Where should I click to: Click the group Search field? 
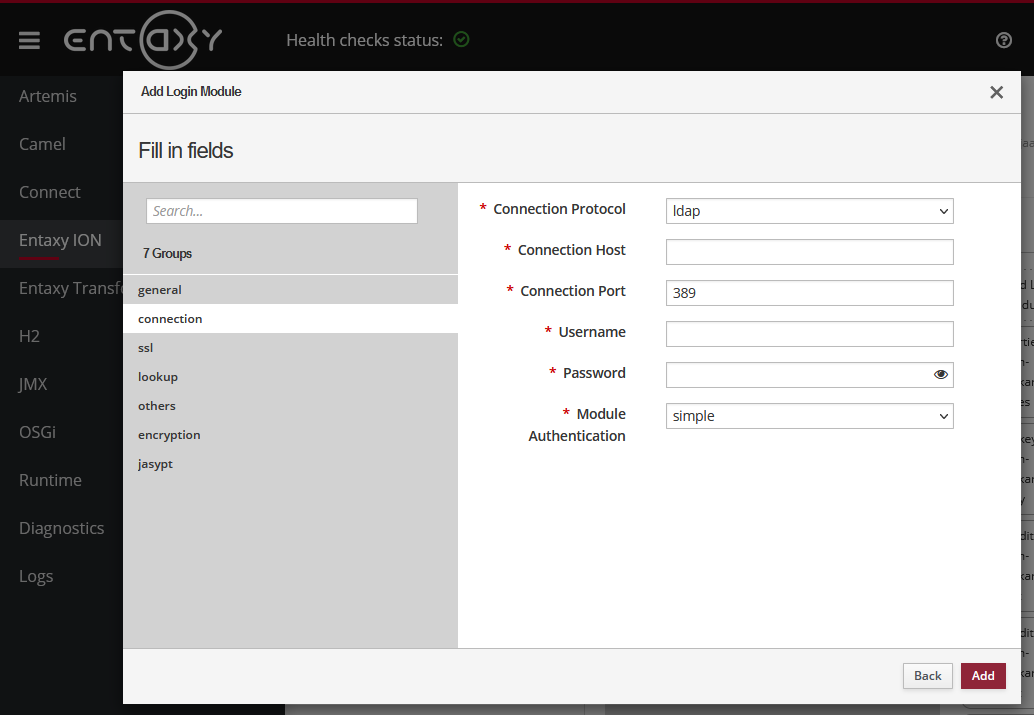pos(281,211)
